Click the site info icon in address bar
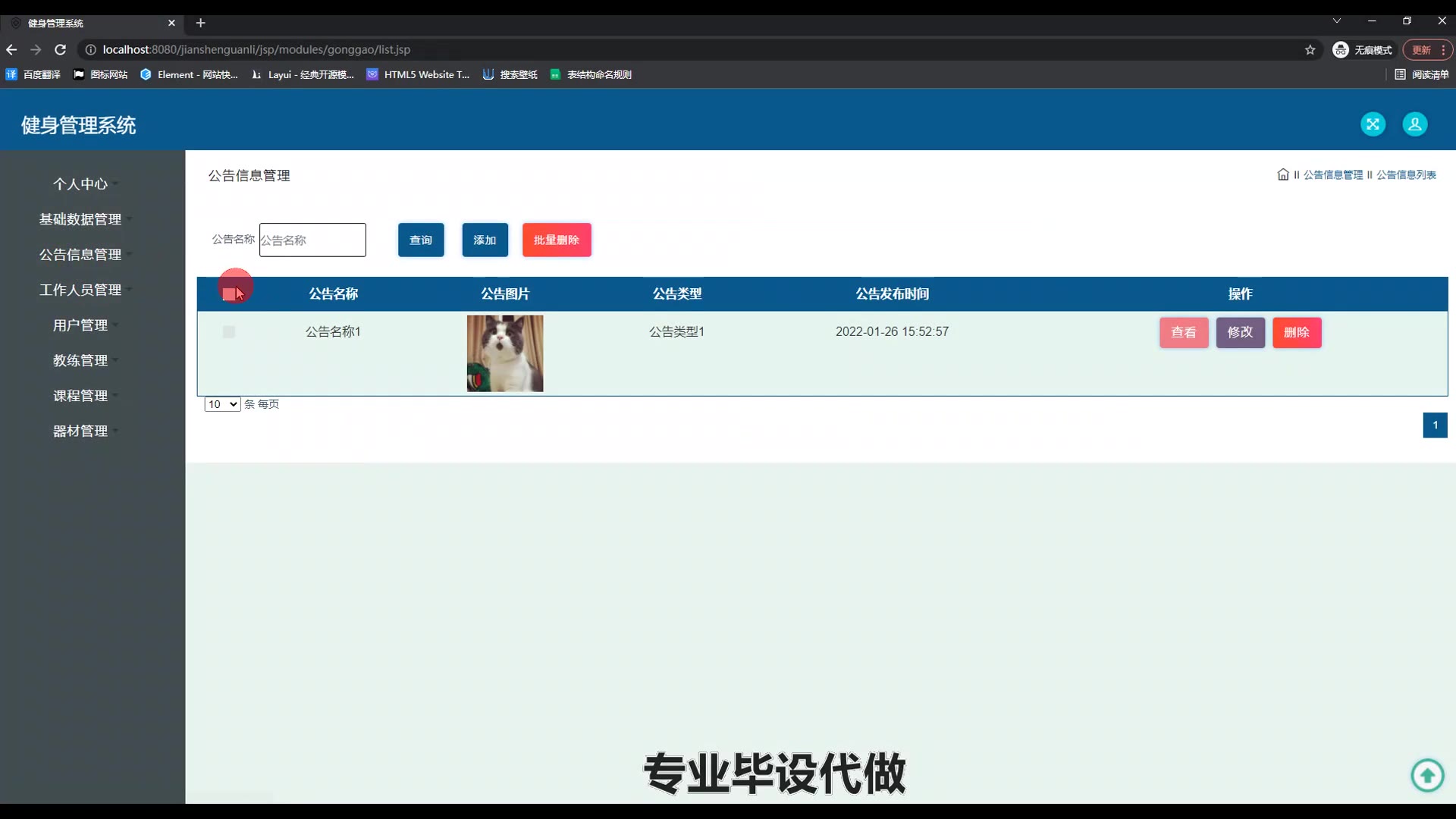This screenshot has width=1456, height=819. pos(90,49)
